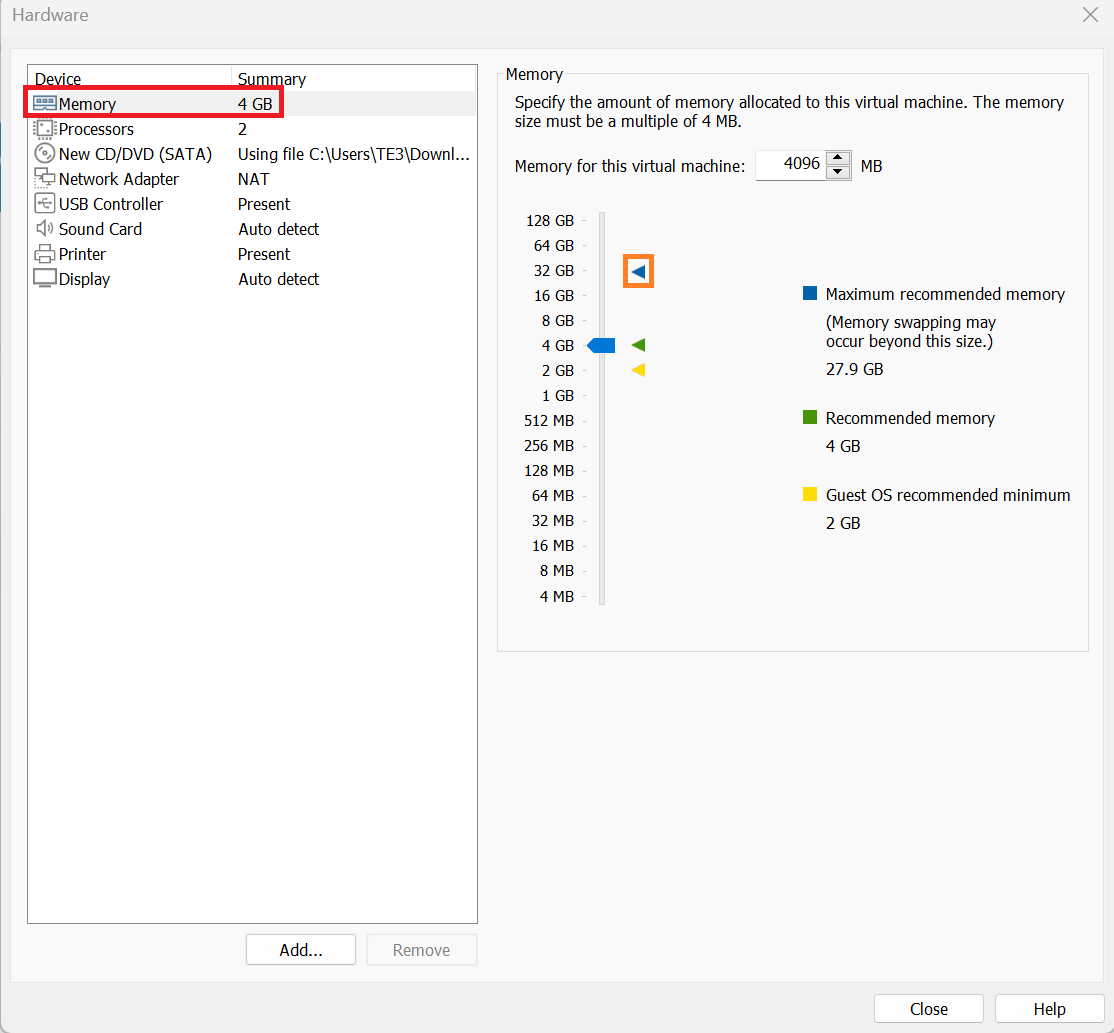This screenshot has width=1114, height=1033.
Task: Select the Sound Card device
Action: tap(100, 229)
